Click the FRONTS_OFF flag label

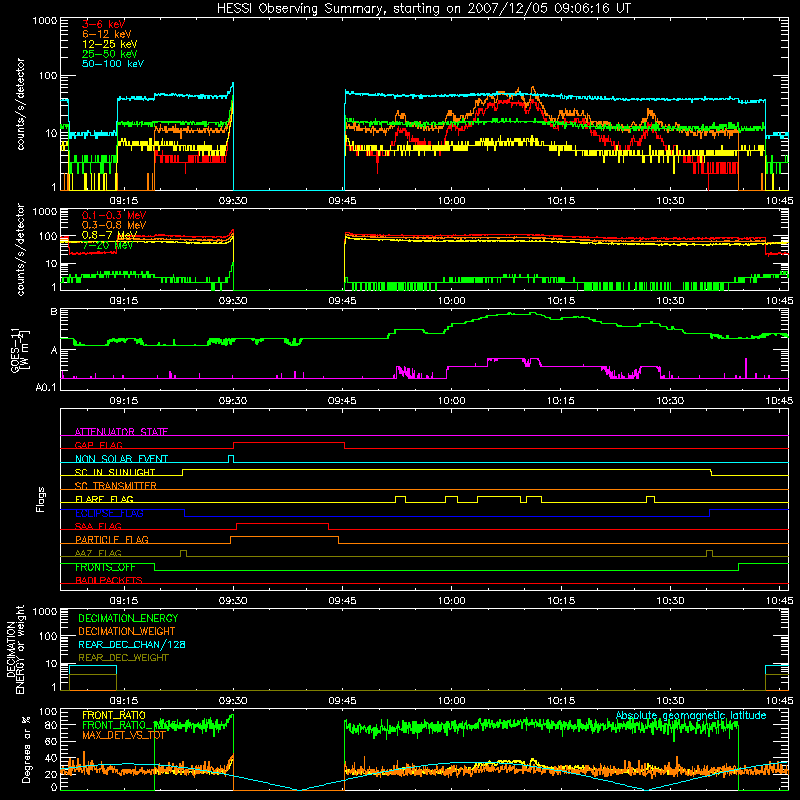pos(105,567)
